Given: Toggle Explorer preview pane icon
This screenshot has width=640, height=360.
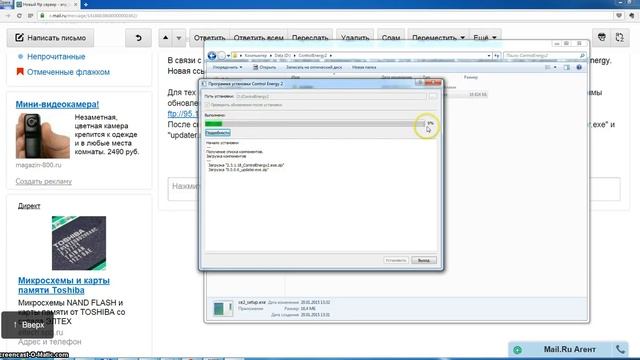Looking at the screenshot, I should [x=567, y=67].
